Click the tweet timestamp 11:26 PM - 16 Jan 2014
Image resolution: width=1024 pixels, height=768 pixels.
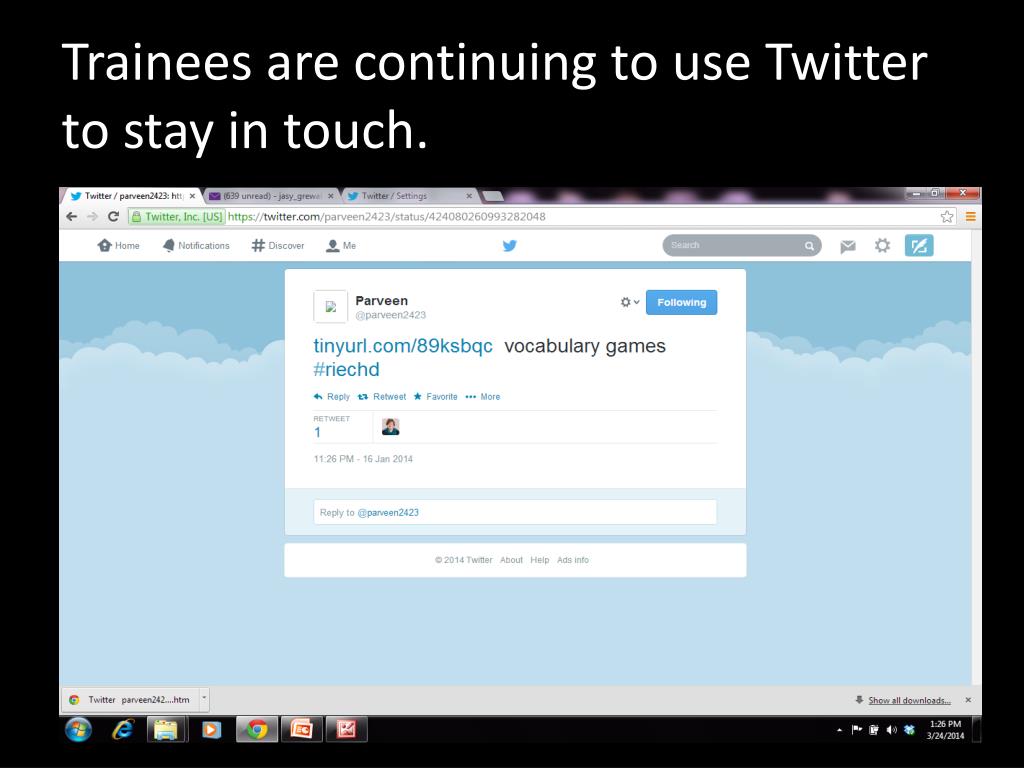click(x=363, y=459)
